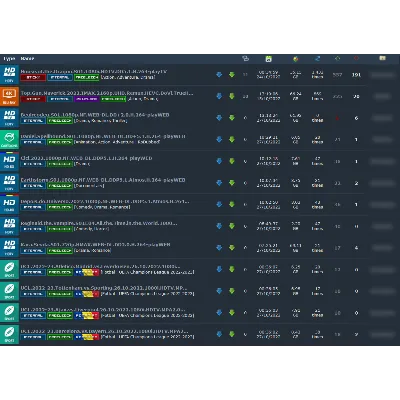
Task: Click the genre text under Daniel Spellbound
Action: [117, 142]
